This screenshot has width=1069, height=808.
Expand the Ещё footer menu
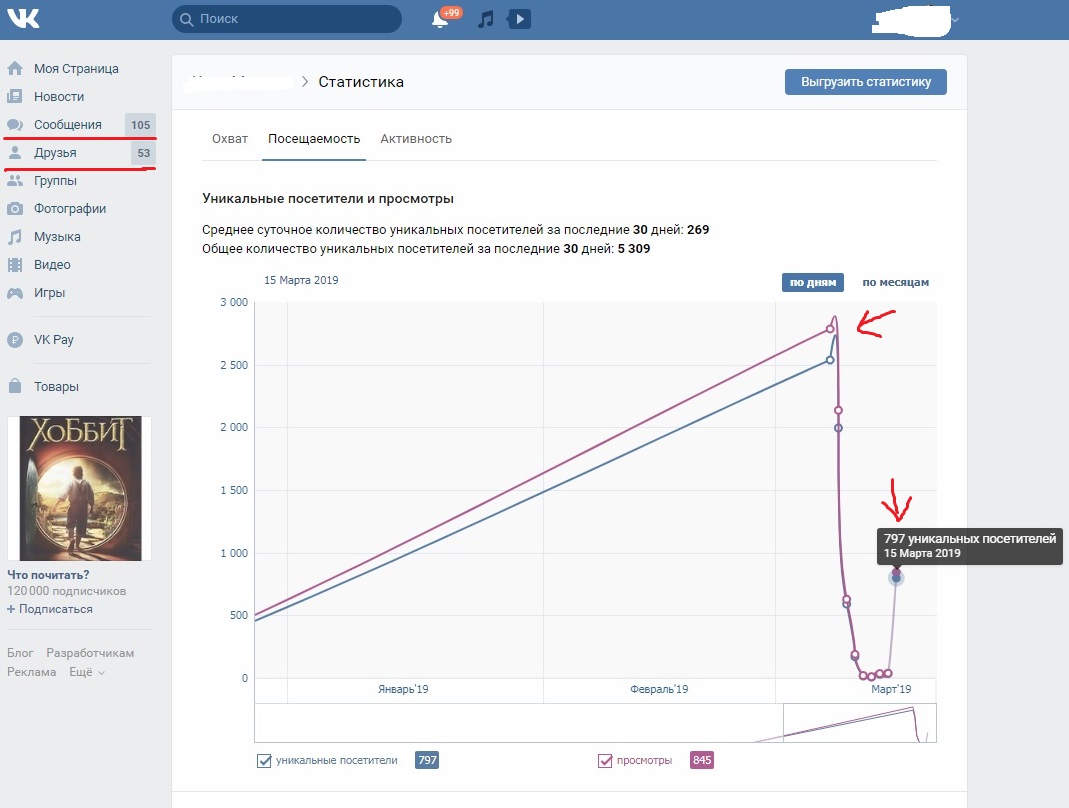[x=87, y=672]
